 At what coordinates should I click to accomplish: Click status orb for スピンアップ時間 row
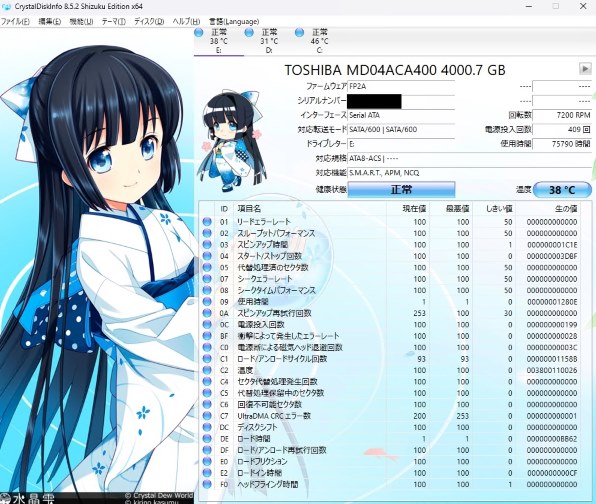tap(207, 244)
